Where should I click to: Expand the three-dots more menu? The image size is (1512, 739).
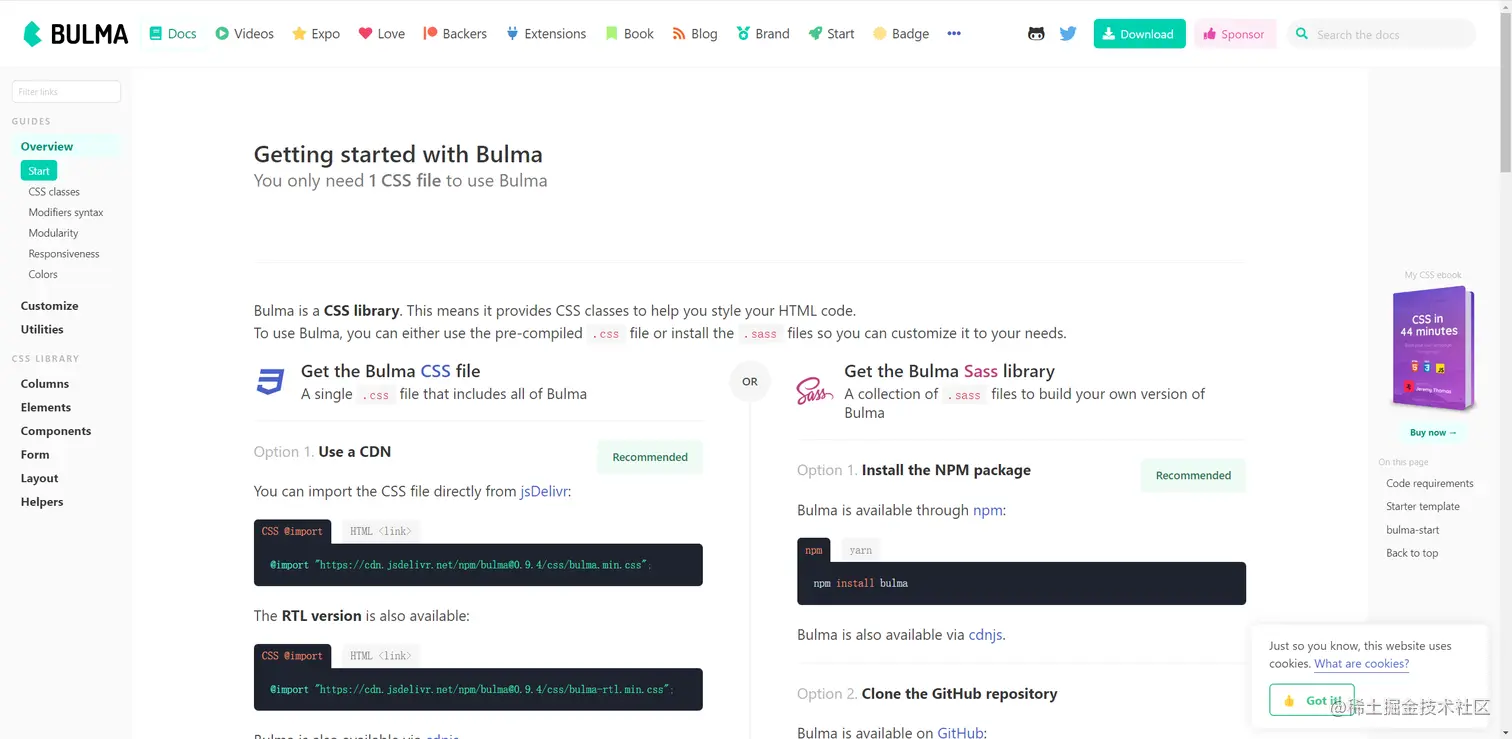point(954,34)
